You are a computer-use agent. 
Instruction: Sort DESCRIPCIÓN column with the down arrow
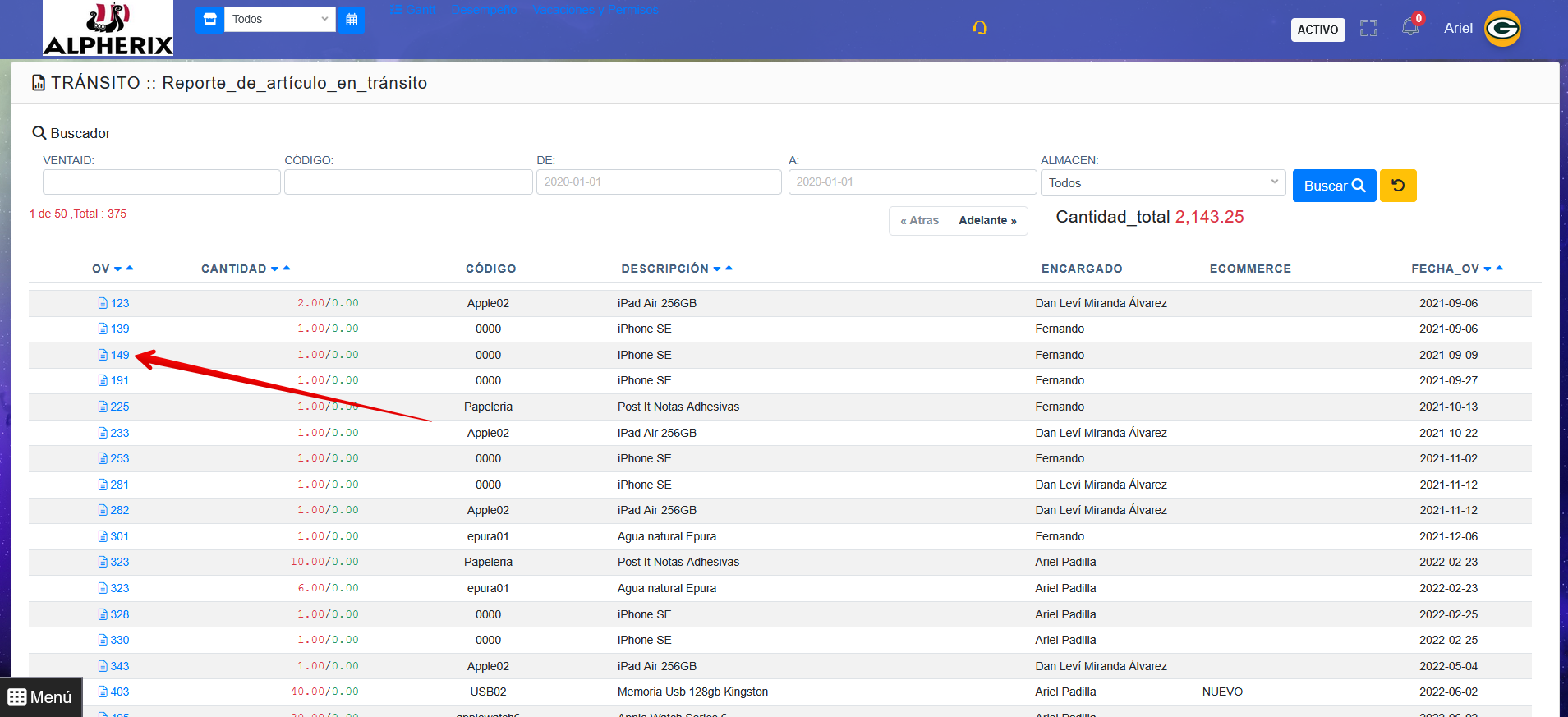[x=717, y=269]
